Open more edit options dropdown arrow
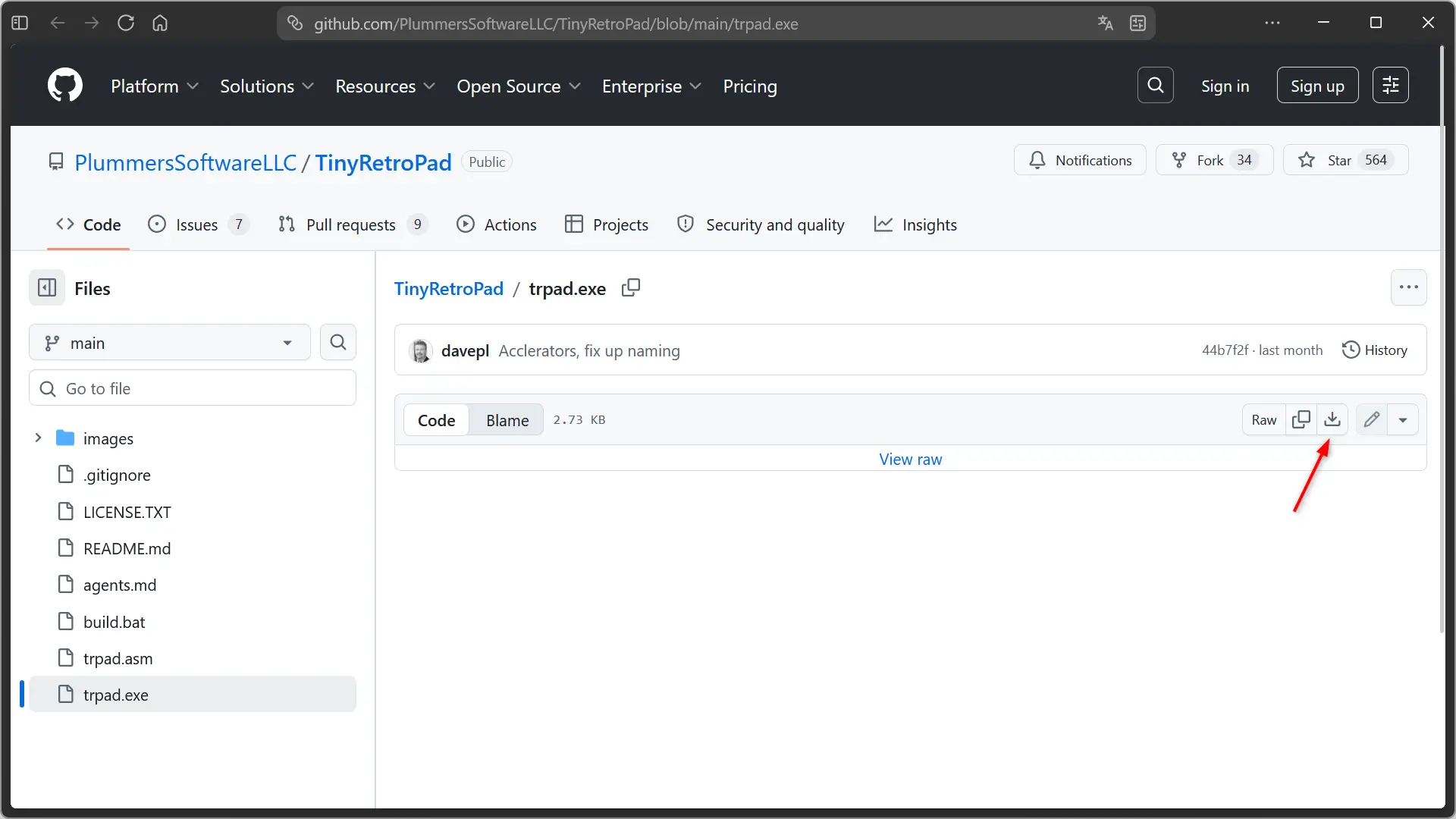 tap(1403, 419)
